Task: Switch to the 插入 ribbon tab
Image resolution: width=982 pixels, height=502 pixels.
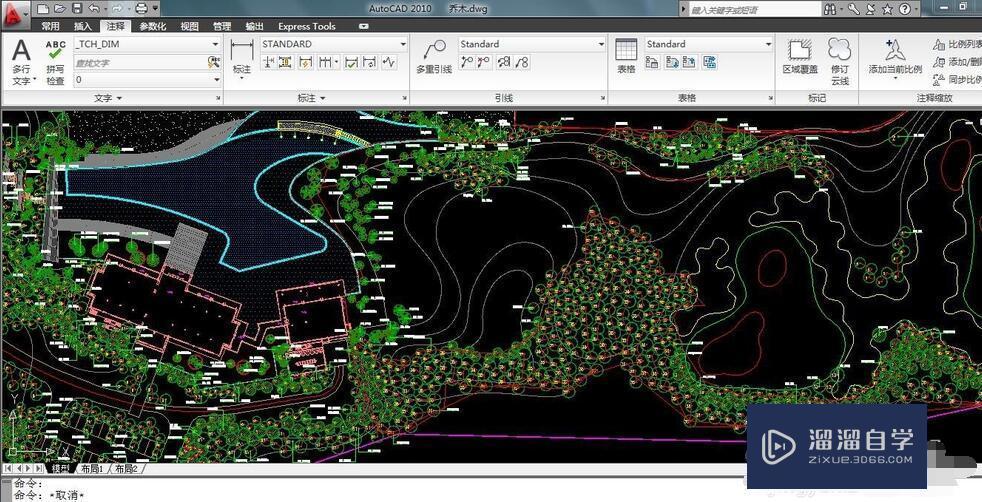Action: click(x=83, y=26)
